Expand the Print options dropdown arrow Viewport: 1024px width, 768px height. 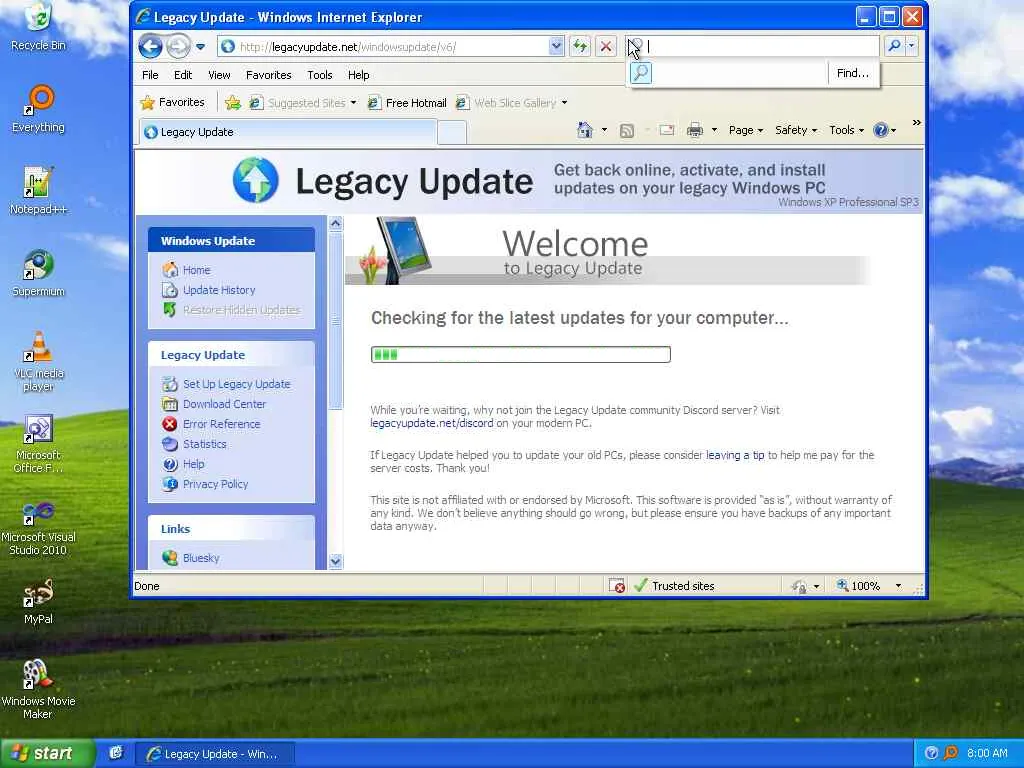[714, 131]
